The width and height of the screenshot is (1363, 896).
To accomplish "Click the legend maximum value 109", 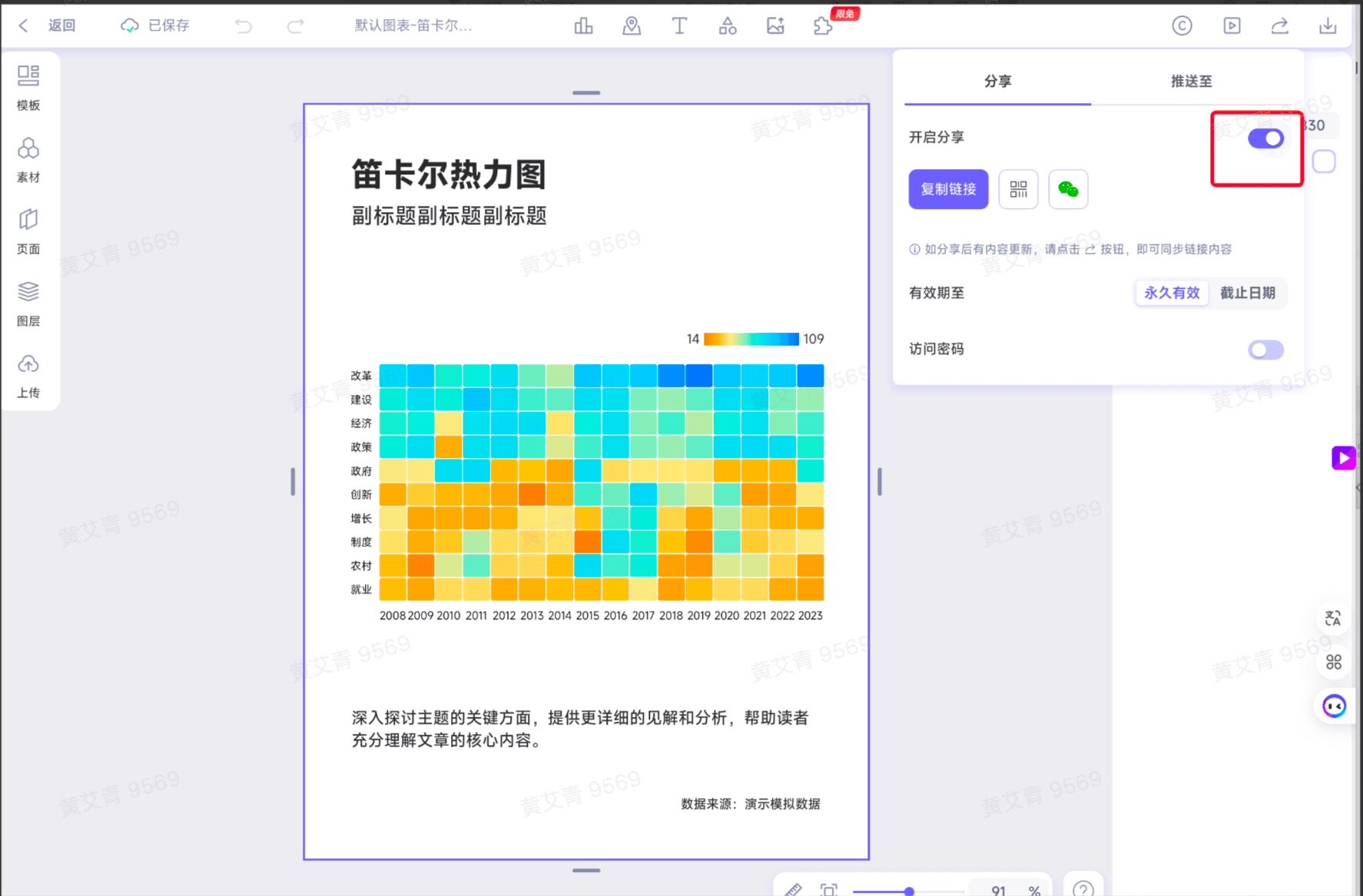I will click(x=814, y=339).
